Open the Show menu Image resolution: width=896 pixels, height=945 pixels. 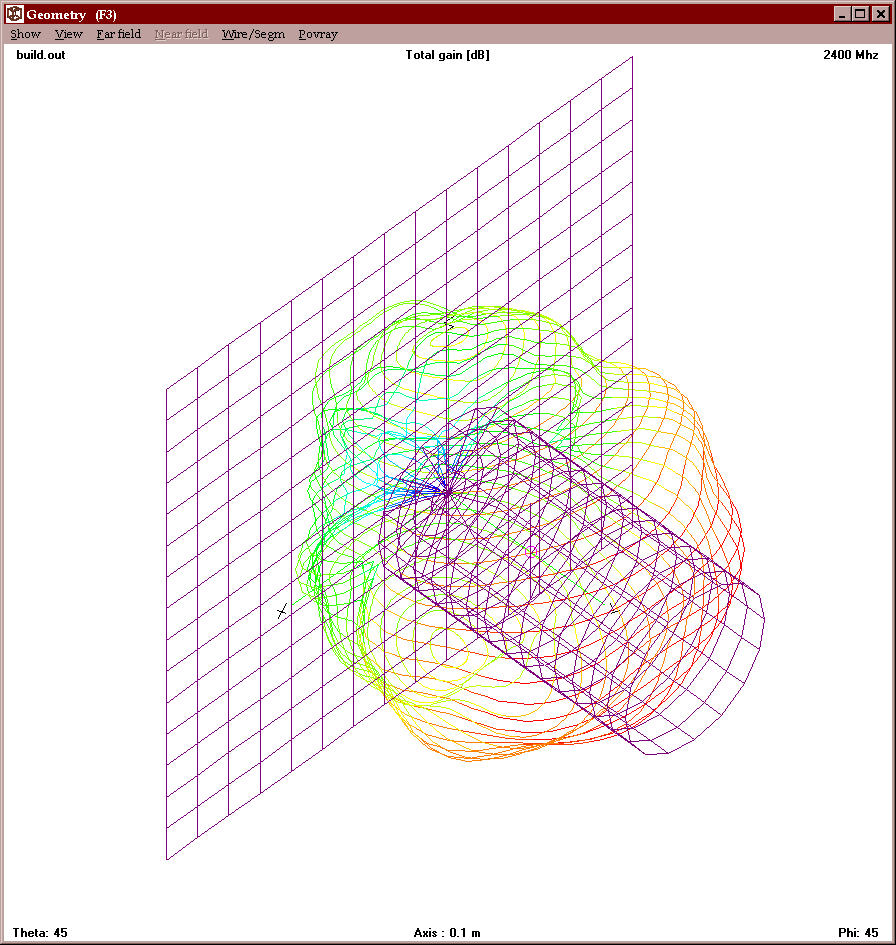(25, 34)
